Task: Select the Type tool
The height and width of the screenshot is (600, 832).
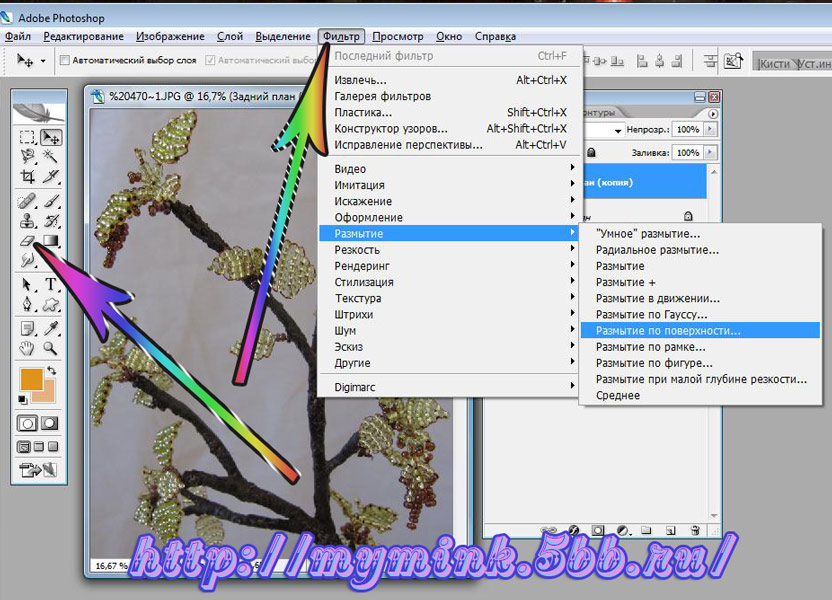Action: (x=51, y=284)
